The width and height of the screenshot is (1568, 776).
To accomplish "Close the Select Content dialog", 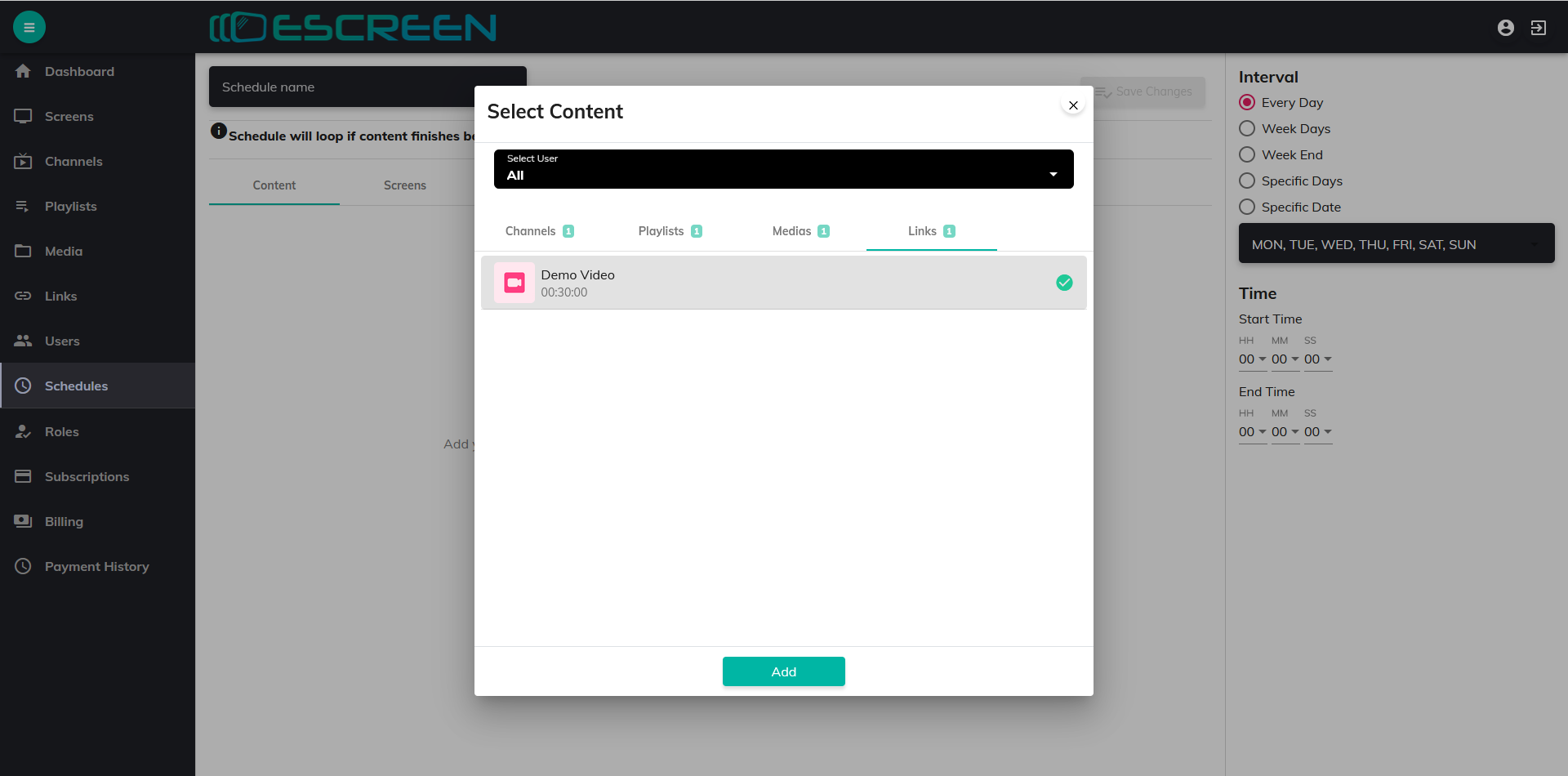I will pyautogui.click(x=1073, y=105).
